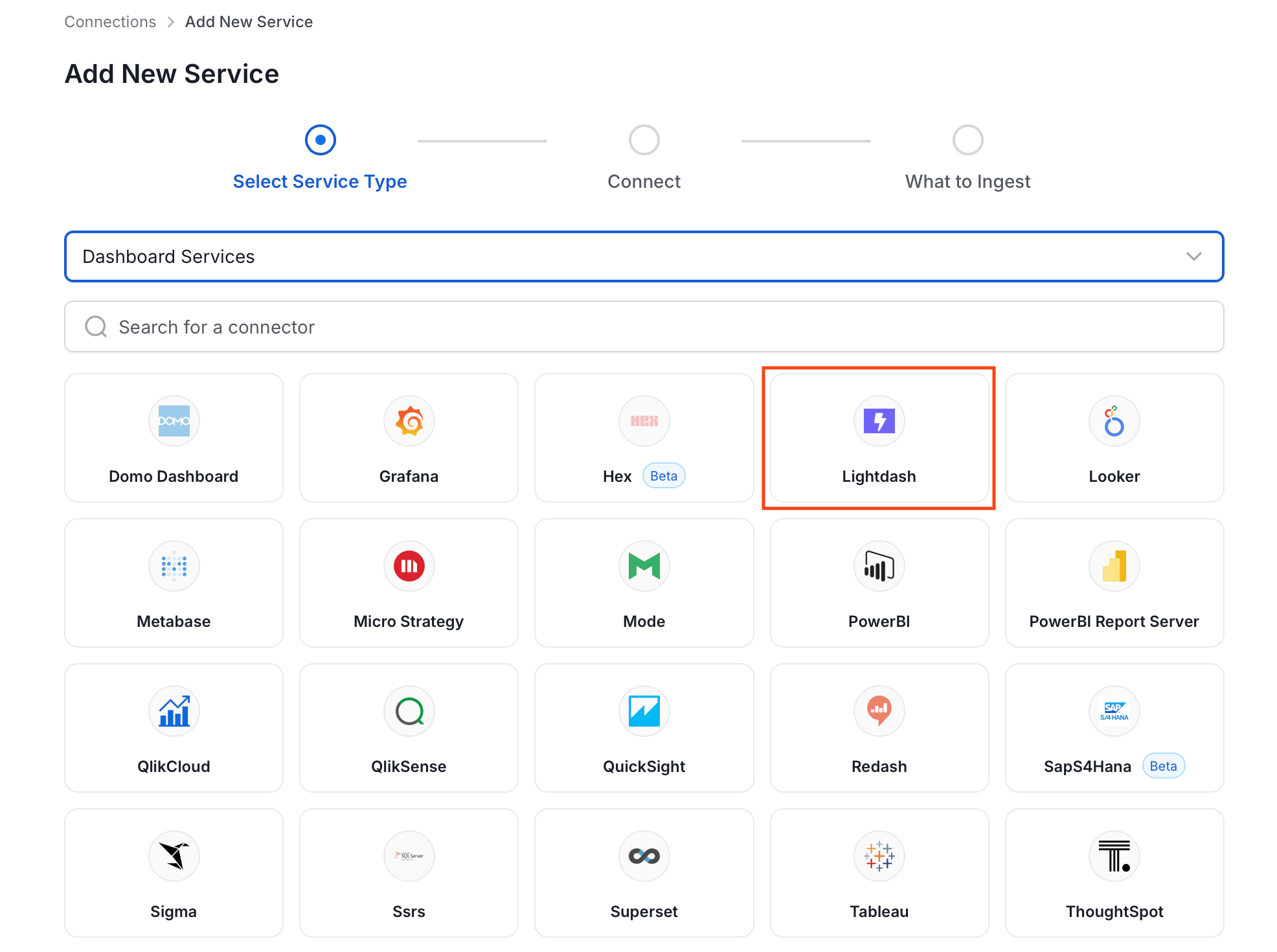Click the Add New Service breadcrumb
The image size is (1277, 952).
[249, 22]
